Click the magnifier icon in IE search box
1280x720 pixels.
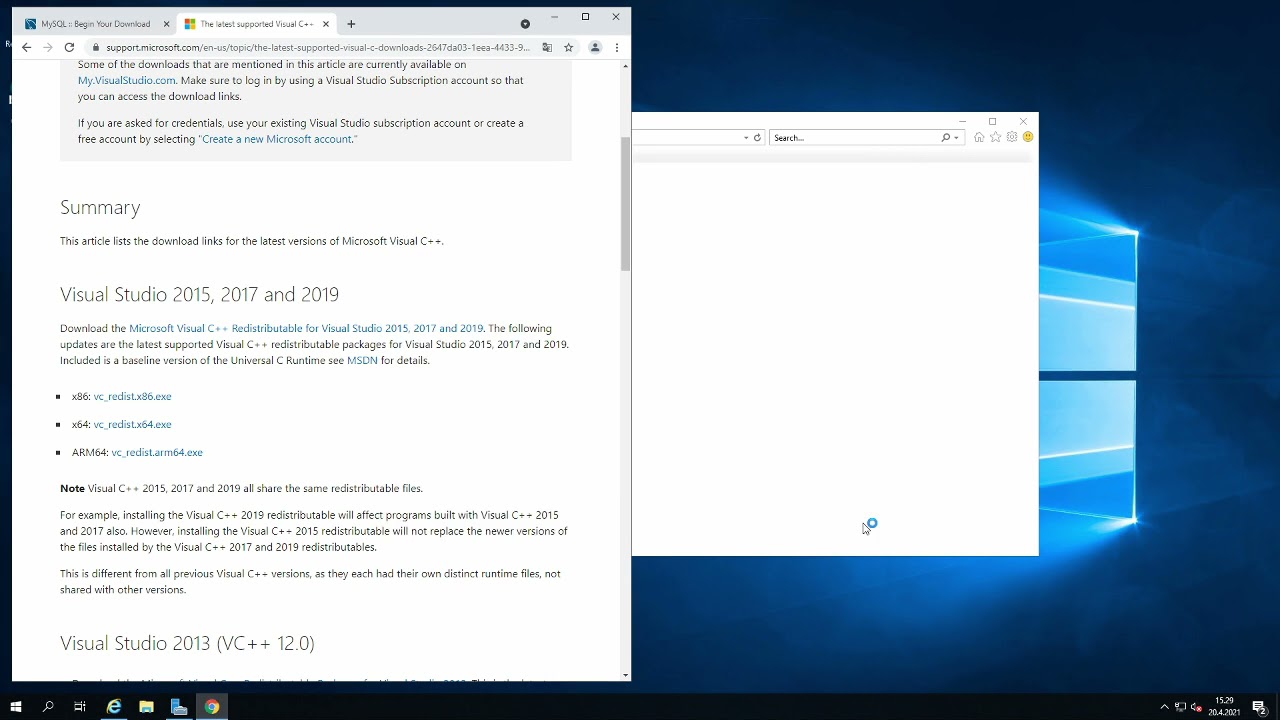pyautogui.click(x=945, y=137)
